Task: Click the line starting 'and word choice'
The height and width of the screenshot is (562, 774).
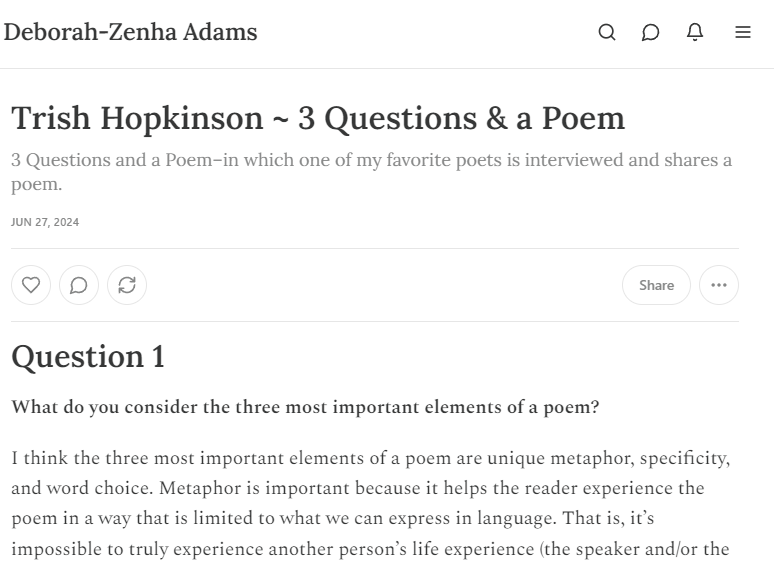Action: pyautogui.click(x=357, y=489)
